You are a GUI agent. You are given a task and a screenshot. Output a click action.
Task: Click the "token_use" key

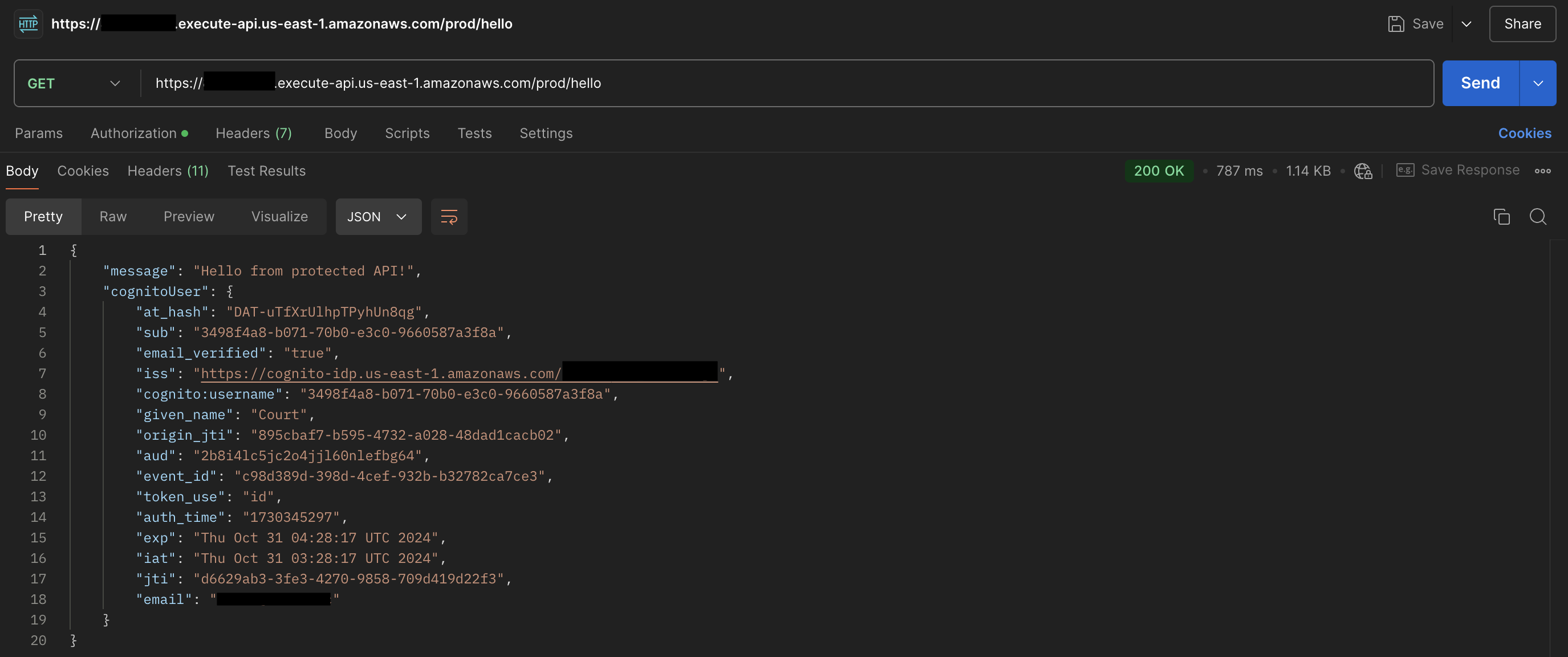pos(180,497)
